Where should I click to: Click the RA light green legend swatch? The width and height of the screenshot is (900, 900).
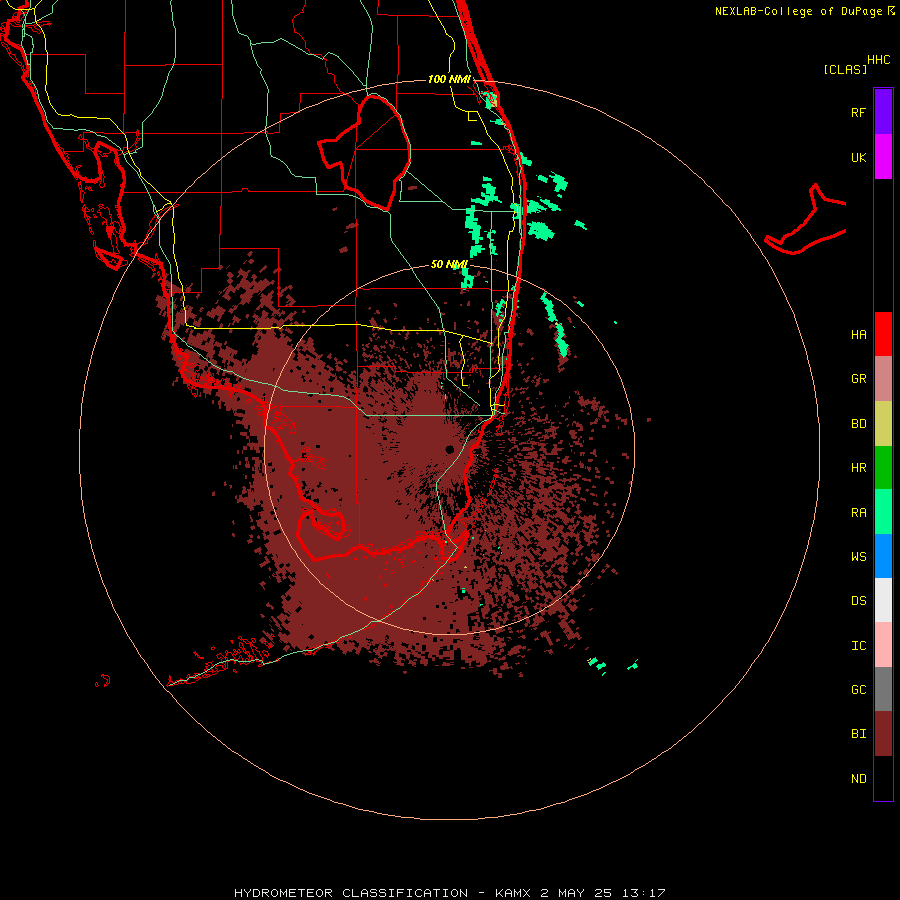pos(883,512)
